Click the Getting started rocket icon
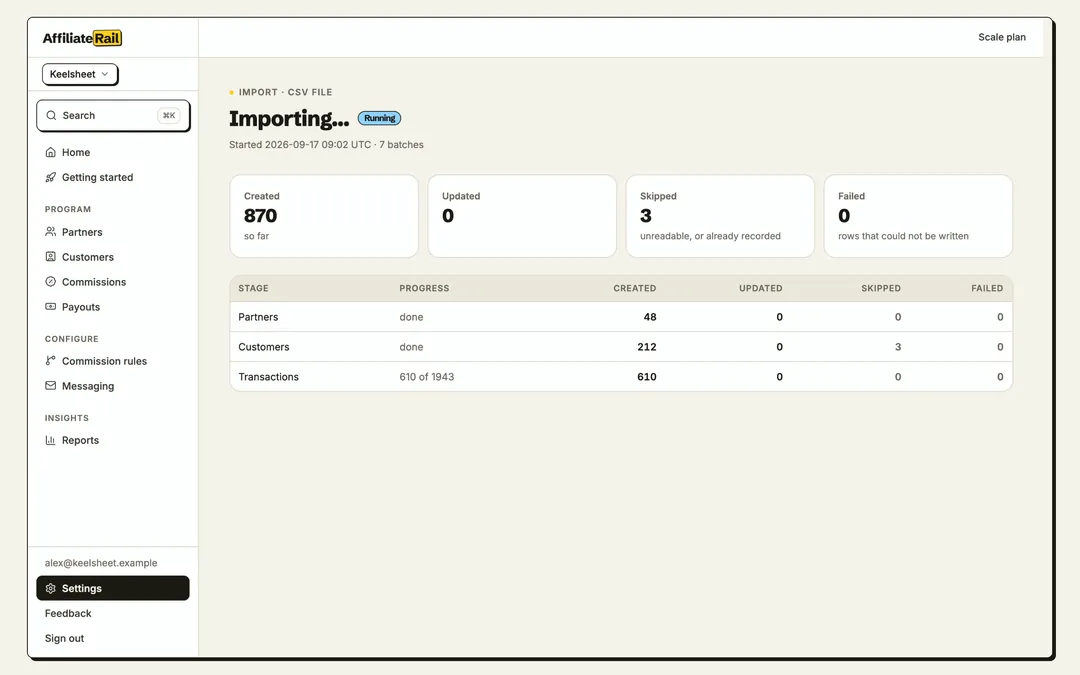Viewport: 1080px width, 675px height. [50, 177]
